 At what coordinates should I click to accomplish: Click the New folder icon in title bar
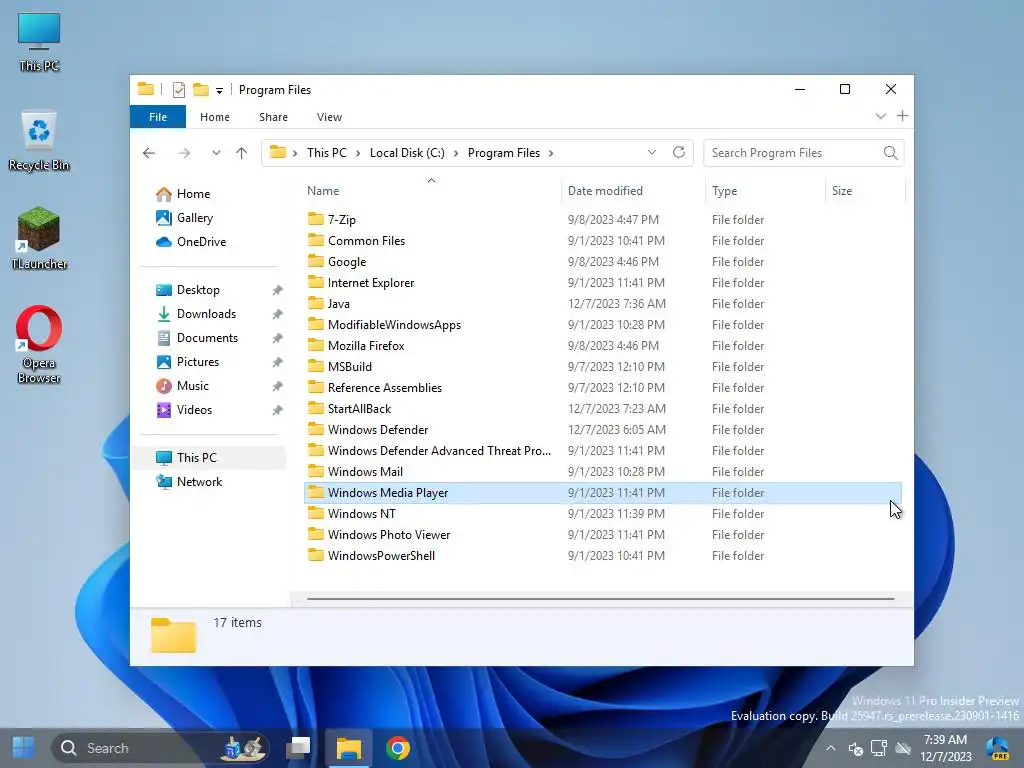[201, 89]
